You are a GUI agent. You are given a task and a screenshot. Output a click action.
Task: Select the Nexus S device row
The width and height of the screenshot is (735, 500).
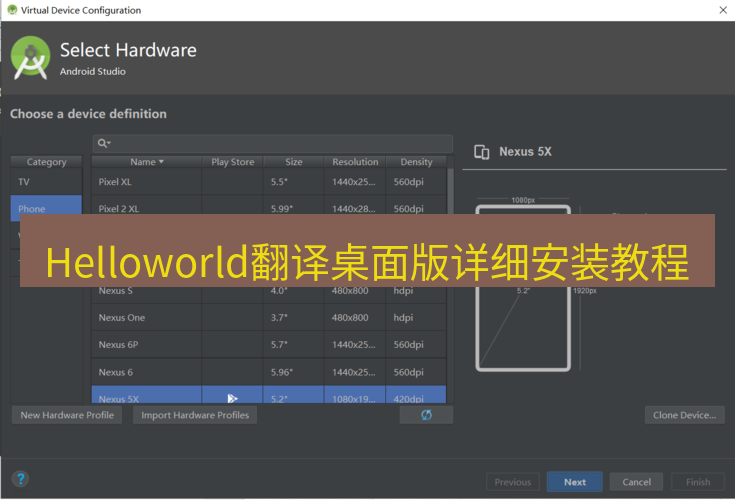[x=269, y=294]
